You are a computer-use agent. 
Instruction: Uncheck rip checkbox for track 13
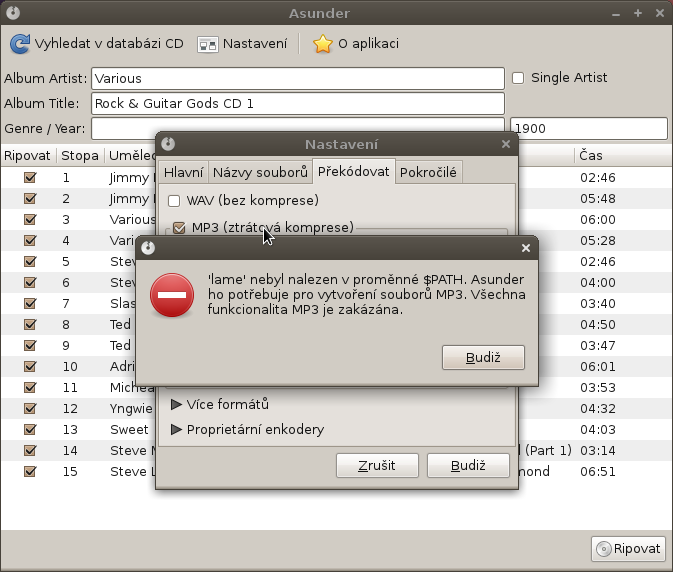pos(30,430)
